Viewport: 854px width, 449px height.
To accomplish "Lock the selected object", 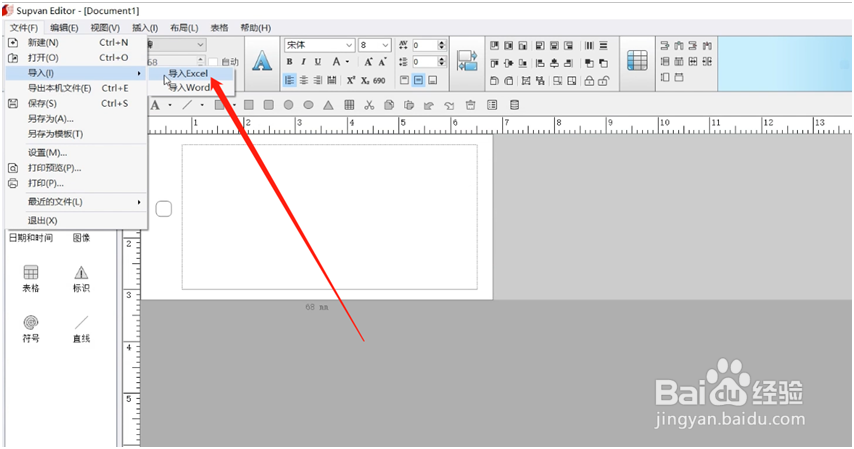I will pos(589,81).
